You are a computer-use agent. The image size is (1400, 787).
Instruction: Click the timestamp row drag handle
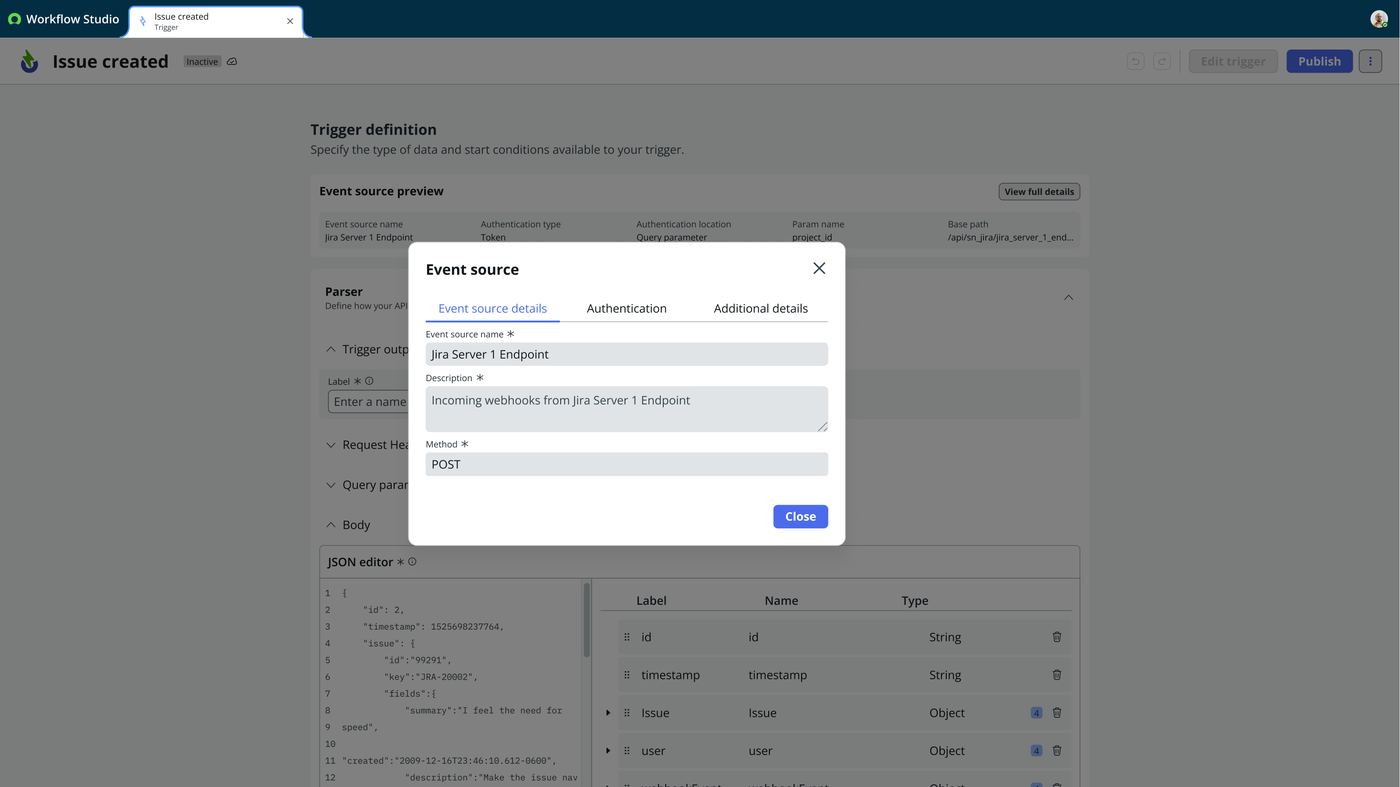tap(627, 675)
